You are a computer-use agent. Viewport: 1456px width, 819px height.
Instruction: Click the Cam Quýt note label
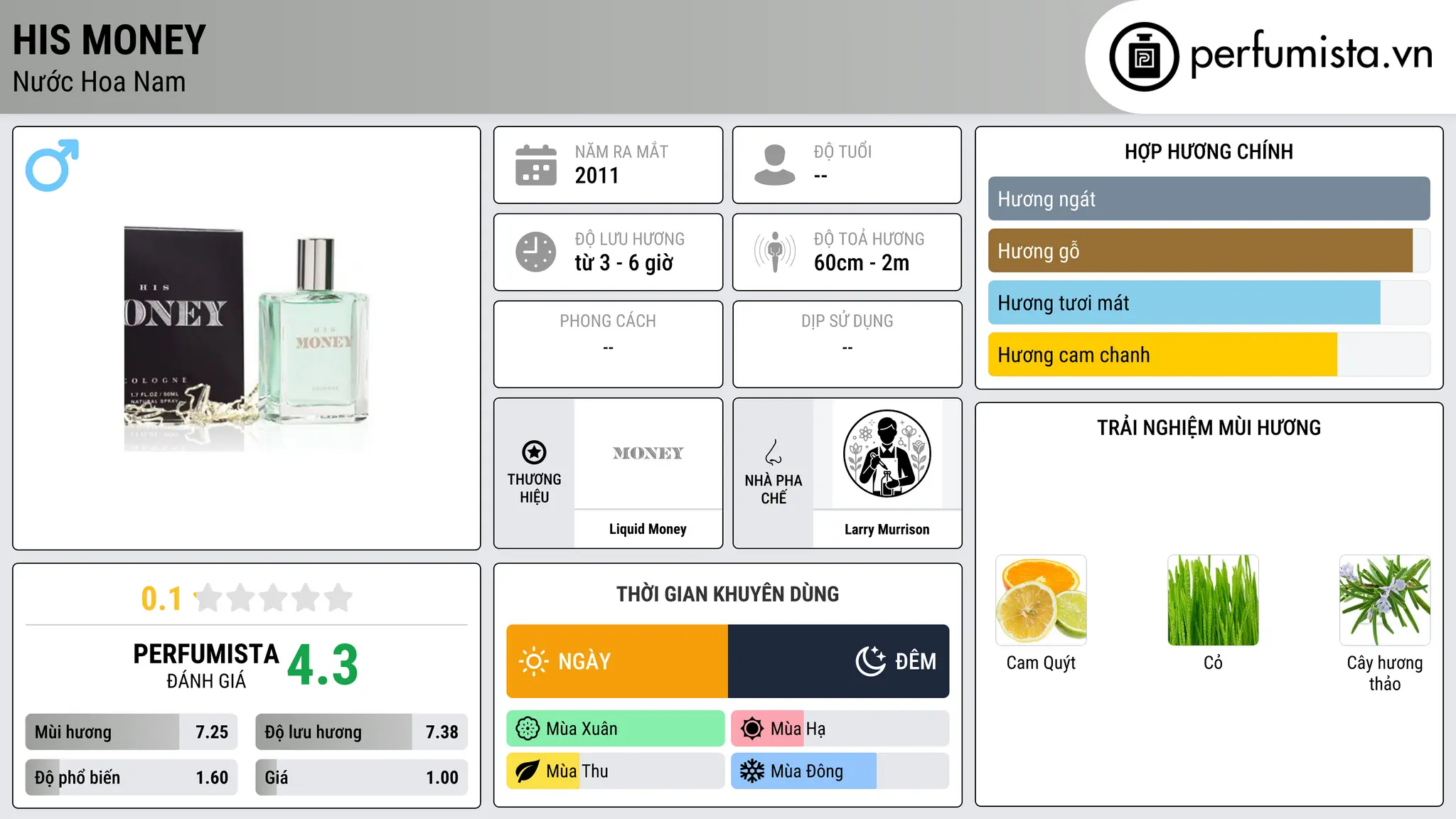pyautogui.click(x=1041, y=663)
